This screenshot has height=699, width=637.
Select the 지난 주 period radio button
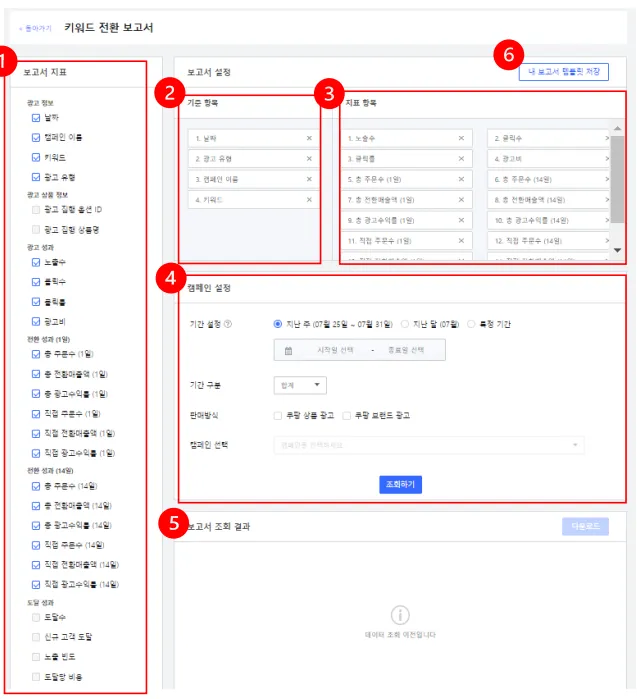[278, 324]
